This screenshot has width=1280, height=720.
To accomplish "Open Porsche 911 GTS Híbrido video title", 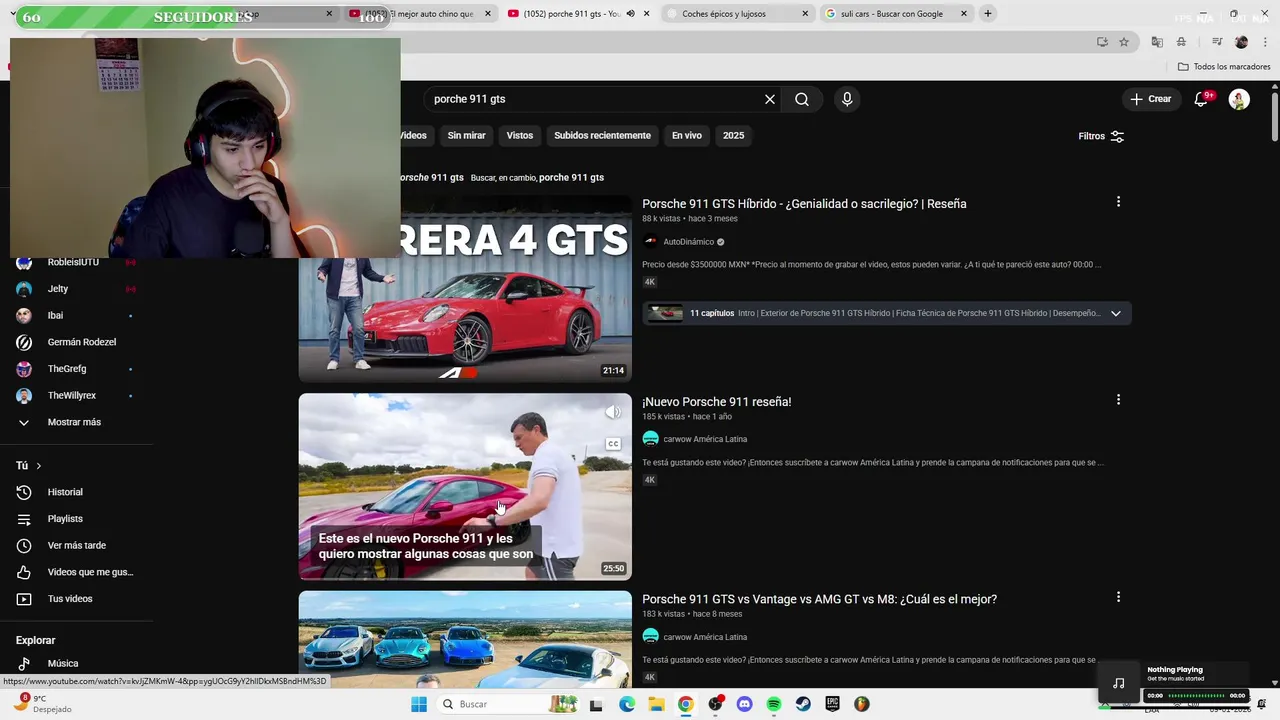I will tap(804, 204).
